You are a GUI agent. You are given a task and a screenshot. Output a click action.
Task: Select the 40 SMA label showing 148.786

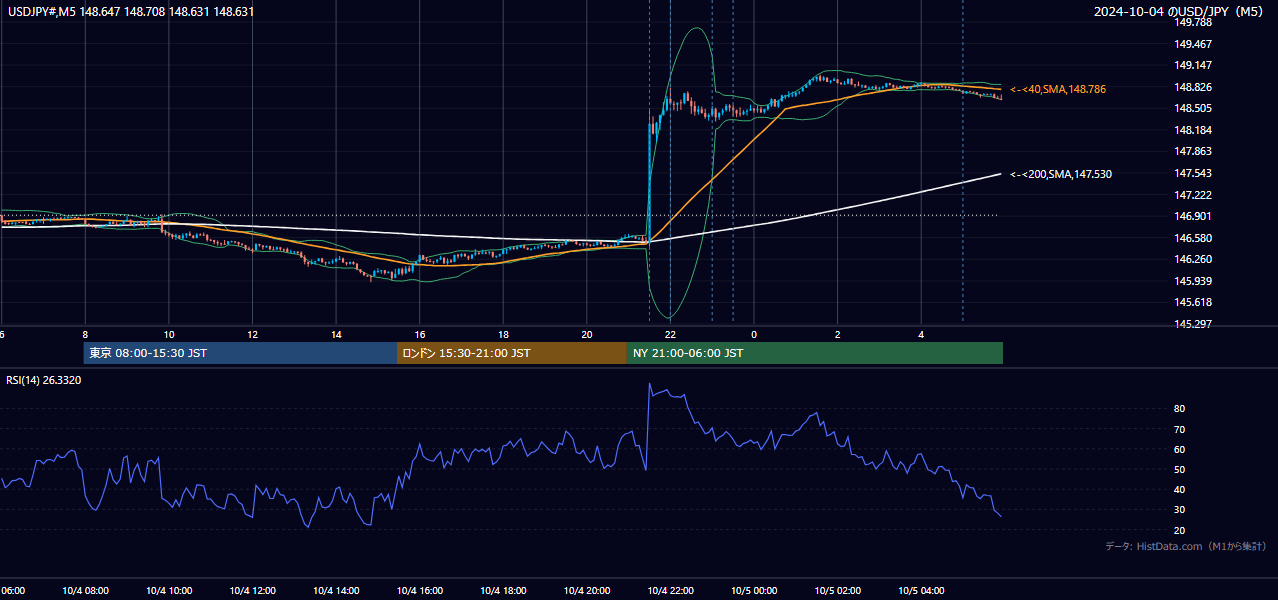coord(1058,89)
